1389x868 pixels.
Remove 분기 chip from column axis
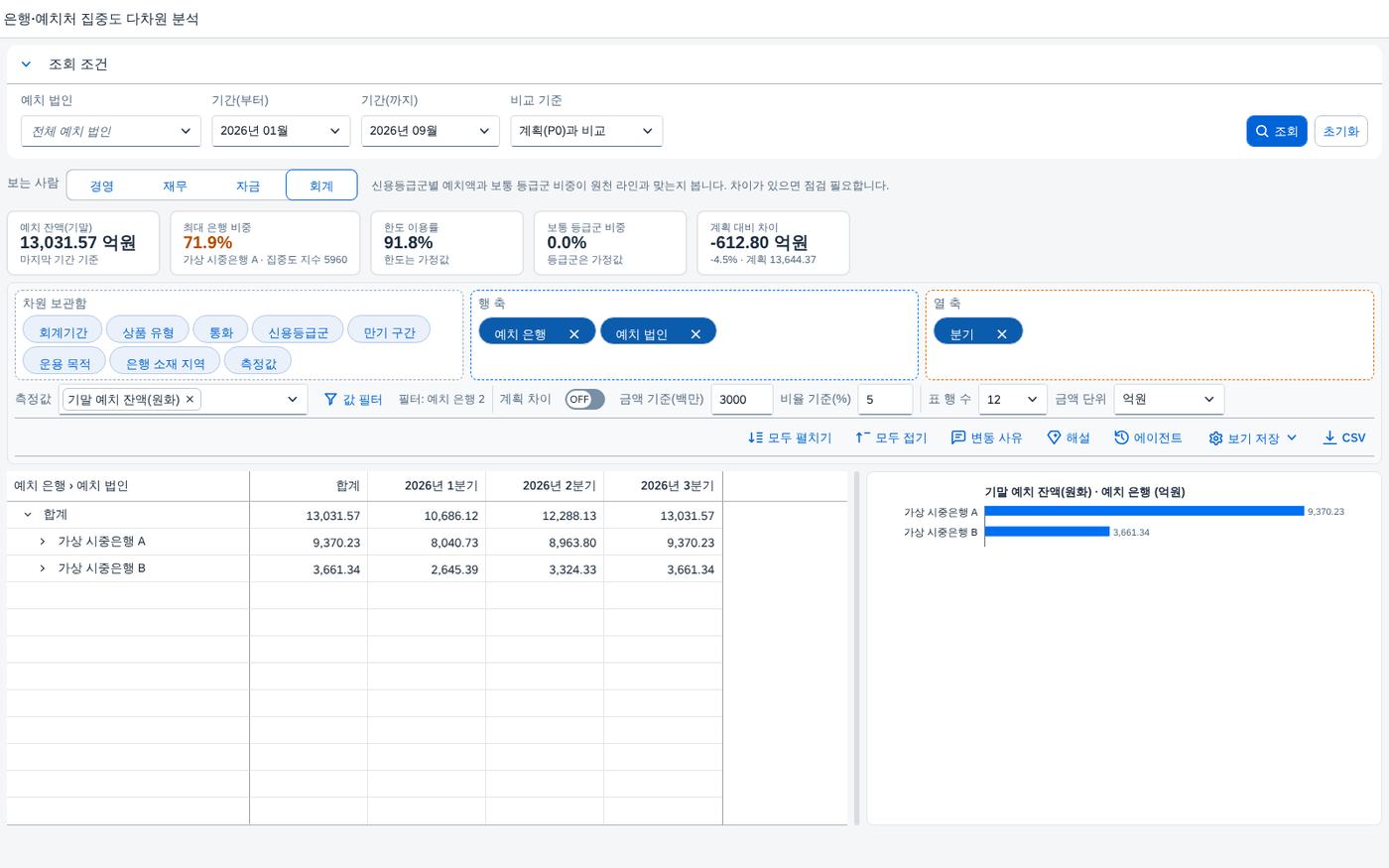click(1002, 334)
